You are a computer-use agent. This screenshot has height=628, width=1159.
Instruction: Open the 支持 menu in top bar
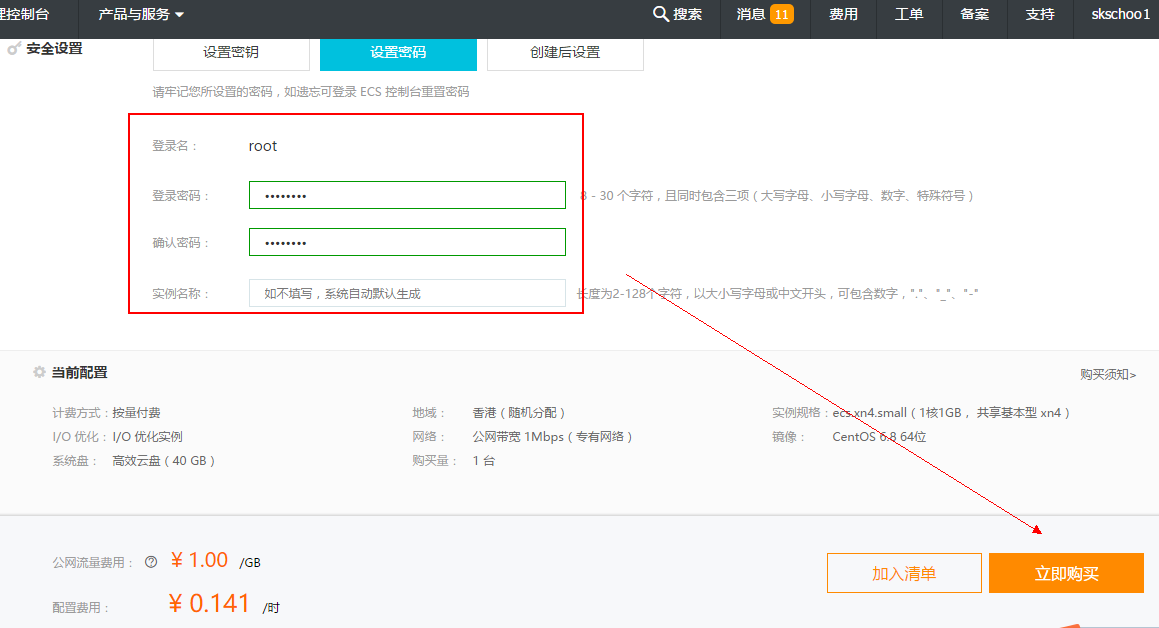(1040, 14)
